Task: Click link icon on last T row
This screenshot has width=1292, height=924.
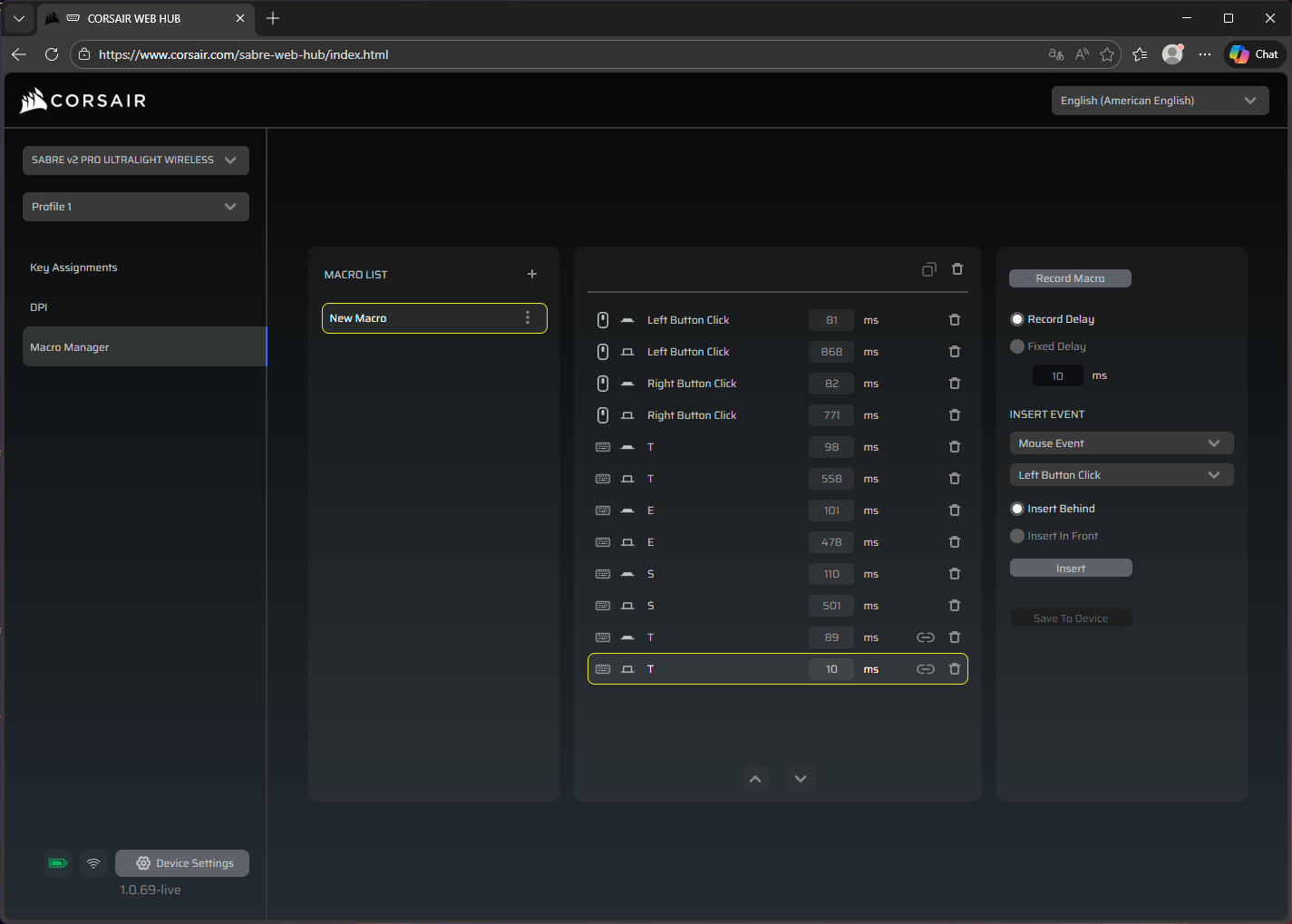Action: pyautogui.click(x=925, y=669)
